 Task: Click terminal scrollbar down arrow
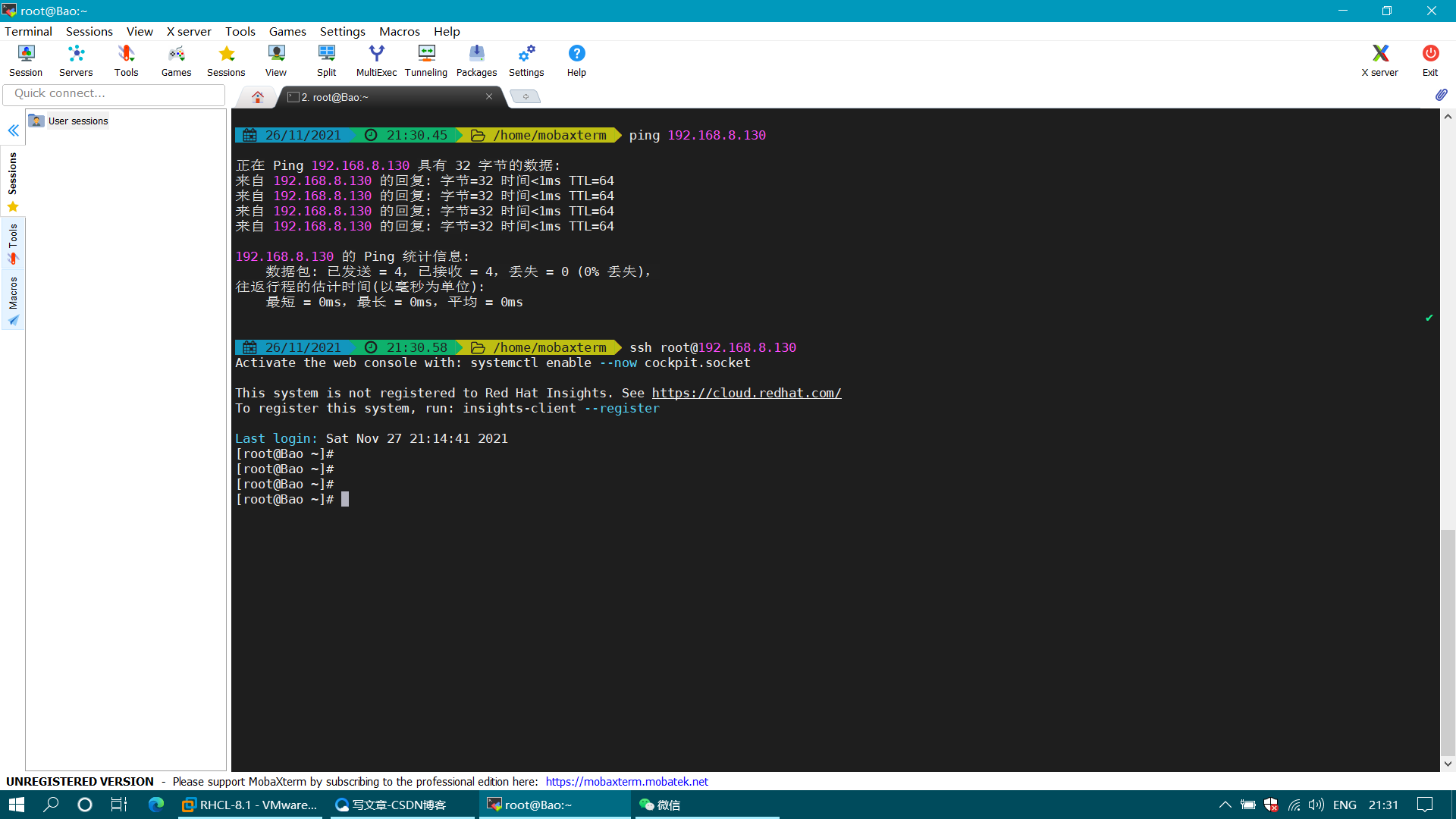pos(1448,764)
